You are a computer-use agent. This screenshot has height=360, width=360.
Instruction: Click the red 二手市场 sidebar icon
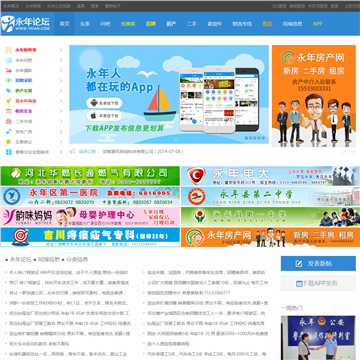(x=8, y=121)
